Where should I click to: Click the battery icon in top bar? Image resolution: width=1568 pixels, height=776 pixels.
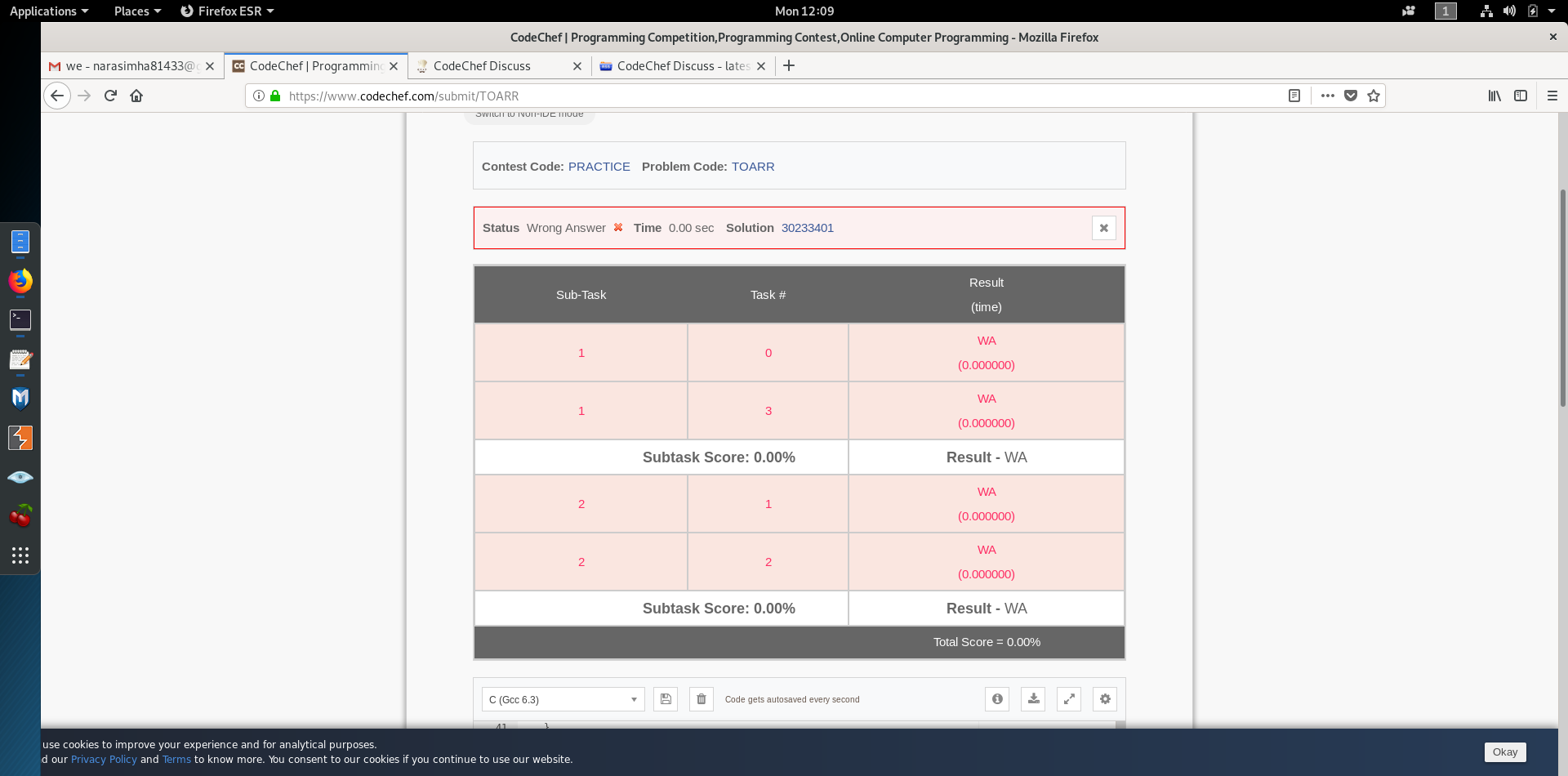click(x=1533, y=11)
